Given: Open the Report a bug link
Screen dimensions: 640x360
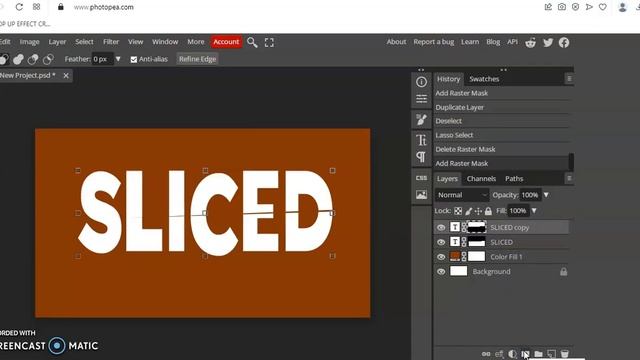Looking at the screenshot, I should pyautogui.click(x=433, y=42).
